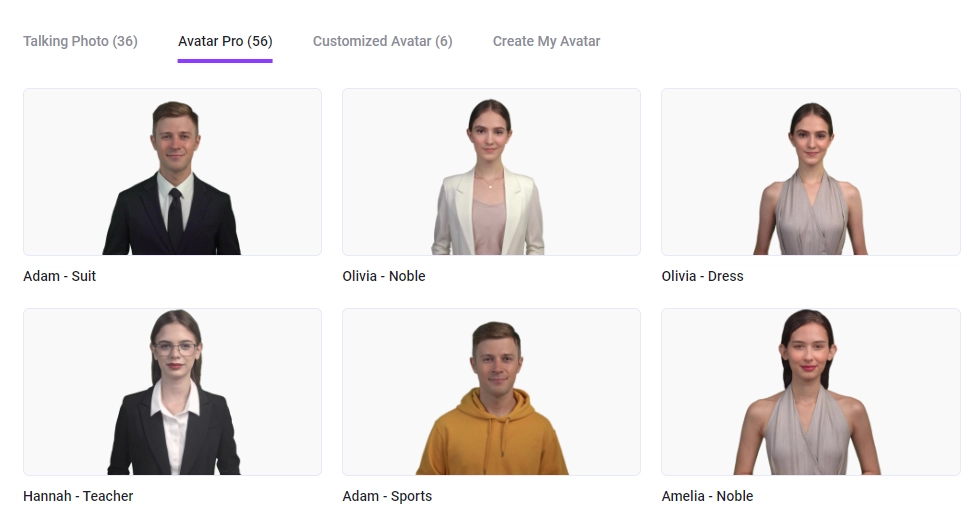Click the "Hannah - Teacher" name label
Image resolution: width=979 pixels, height=521 pixels.
point(78,496)
